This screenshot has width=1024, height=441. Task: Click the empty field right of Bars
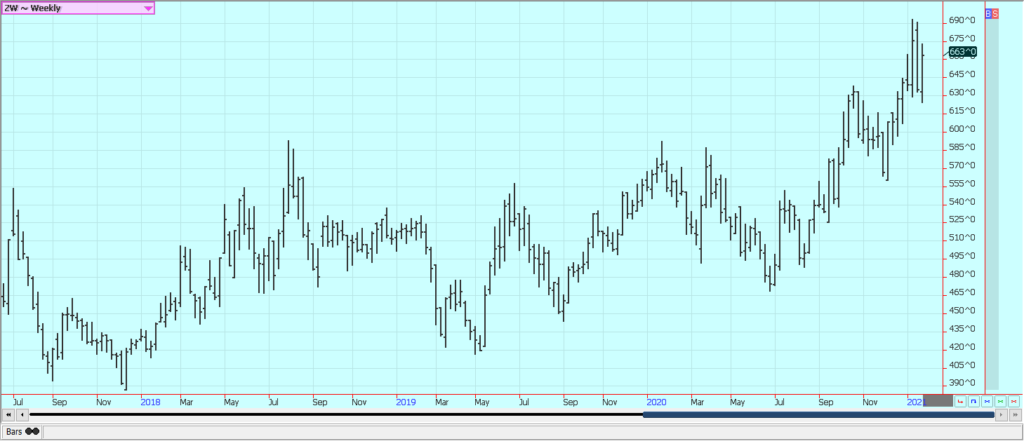(x=531, y=432)
